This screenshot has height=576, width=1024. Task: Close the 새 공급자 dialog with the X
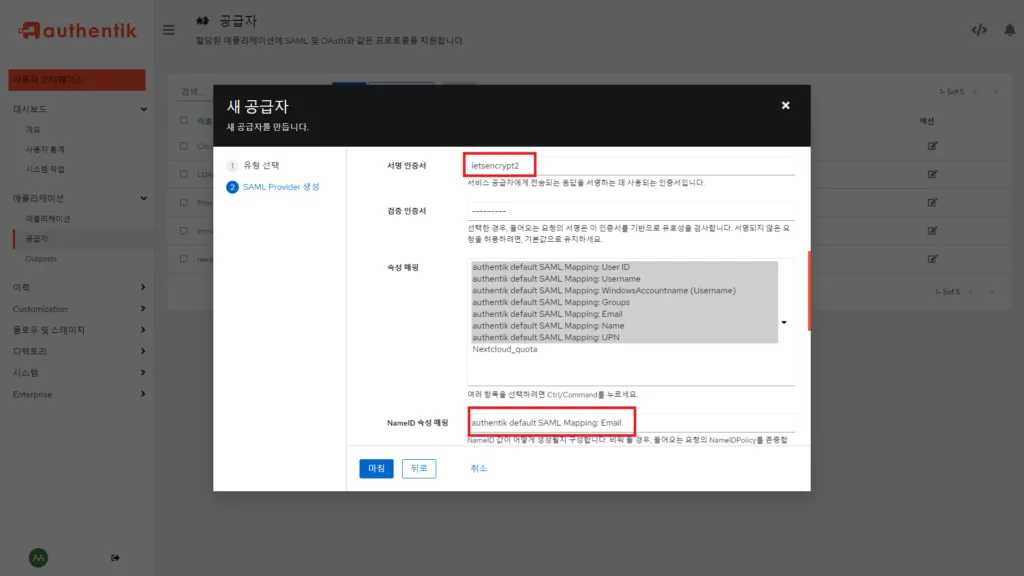(785, 104)
